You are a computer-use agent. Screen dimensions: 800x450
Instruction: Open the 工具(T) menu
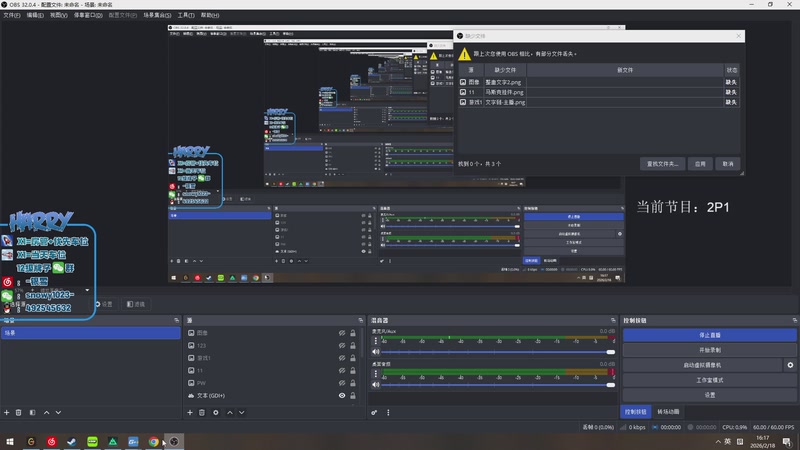[186, 15]
